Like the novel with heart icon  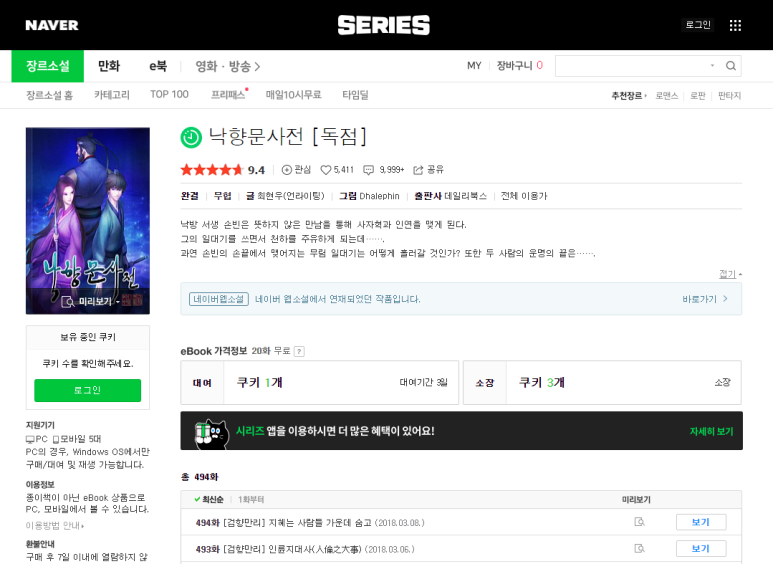point(325,170)
